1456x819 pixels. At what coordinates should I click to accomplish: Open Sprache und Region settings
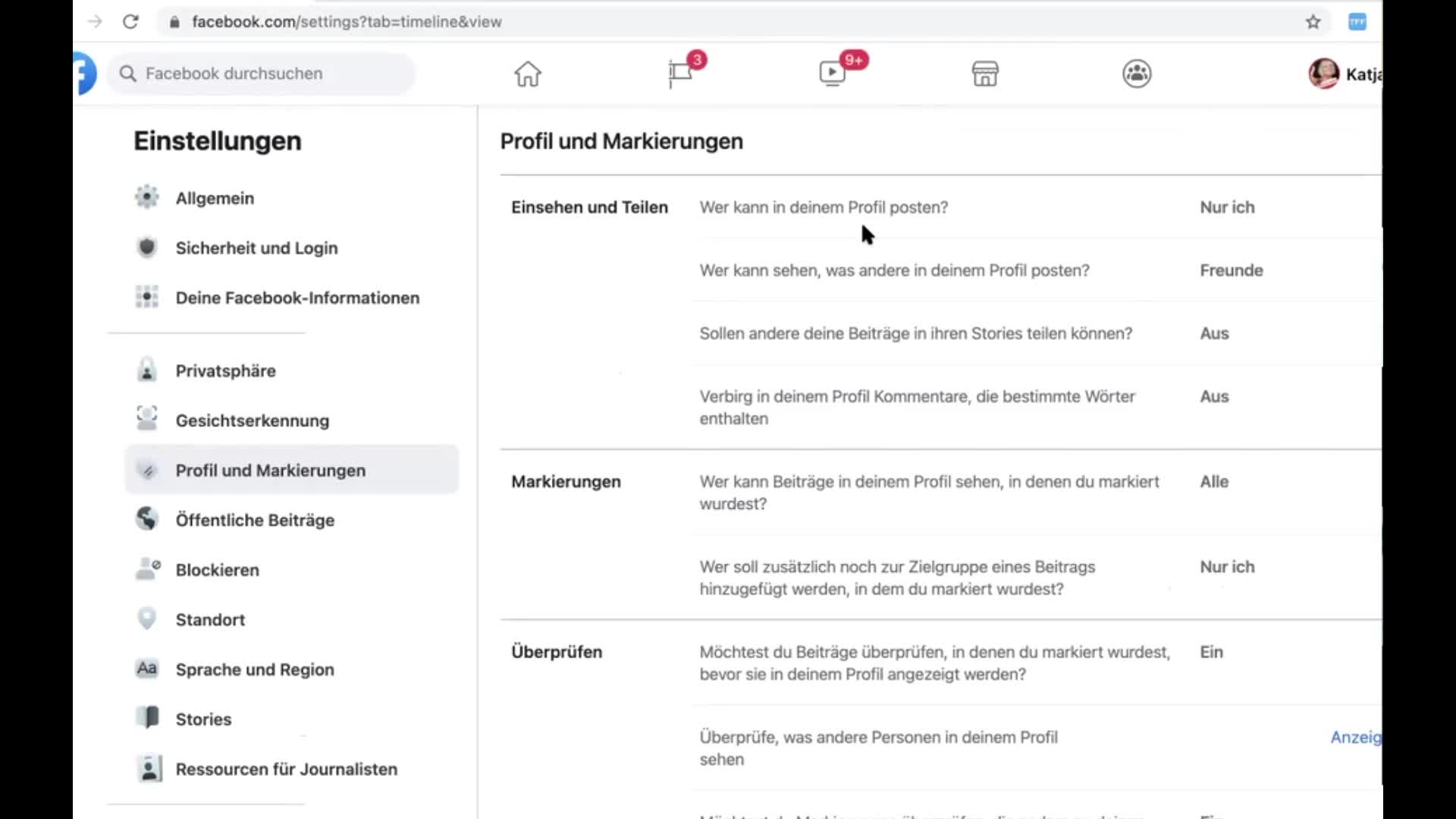pyautogui.click(x=254, y=670)
